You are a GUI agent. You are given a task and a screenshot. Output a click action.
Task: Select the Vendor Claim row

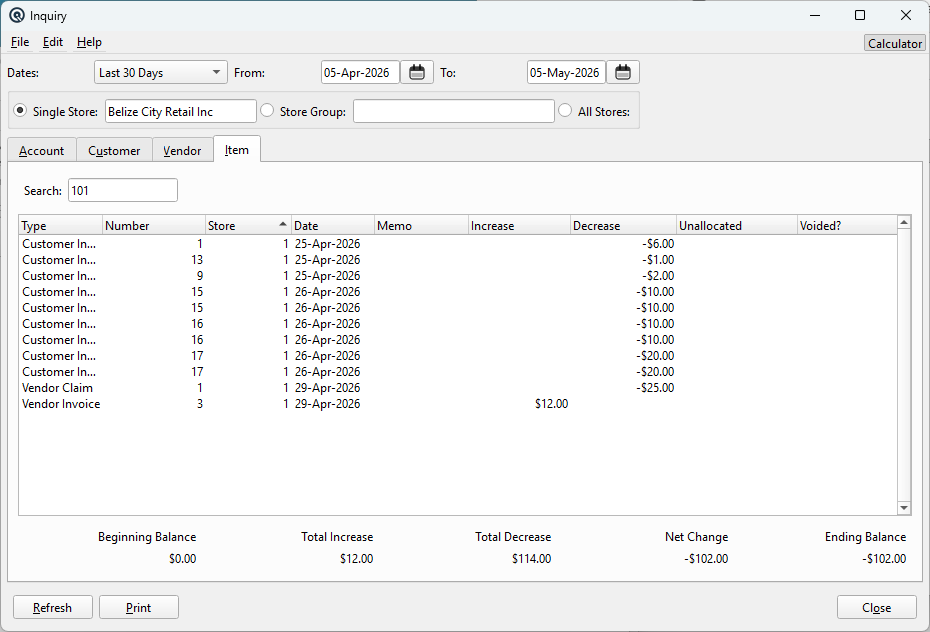pyautogui.click(x=458, y=388)
